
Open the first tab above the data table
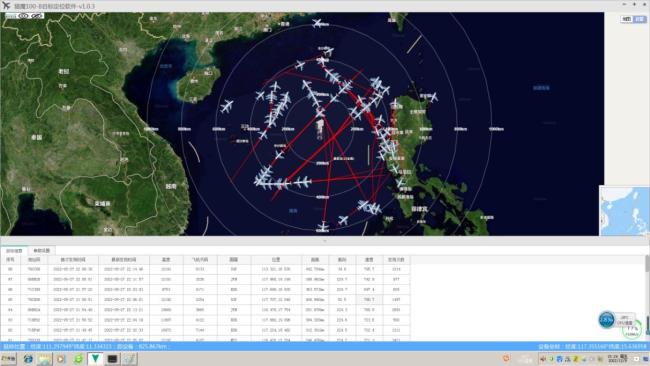[x=14, y=251]
